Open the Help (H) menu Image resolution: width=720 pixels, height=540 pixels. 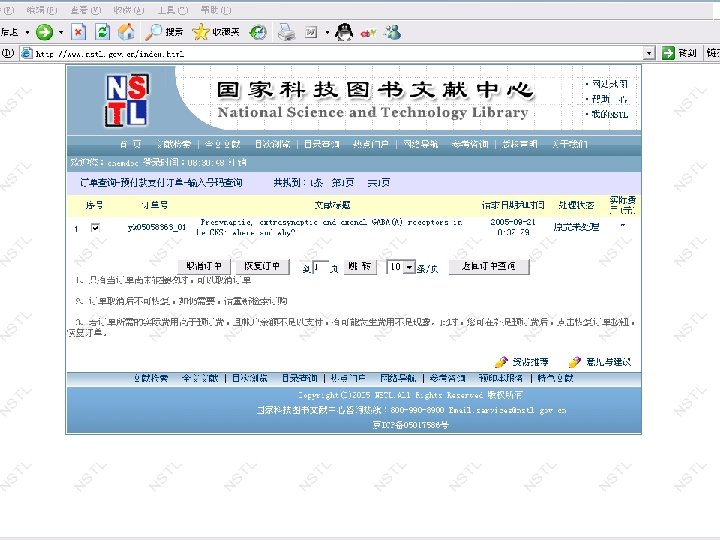[x=216, y=10]
